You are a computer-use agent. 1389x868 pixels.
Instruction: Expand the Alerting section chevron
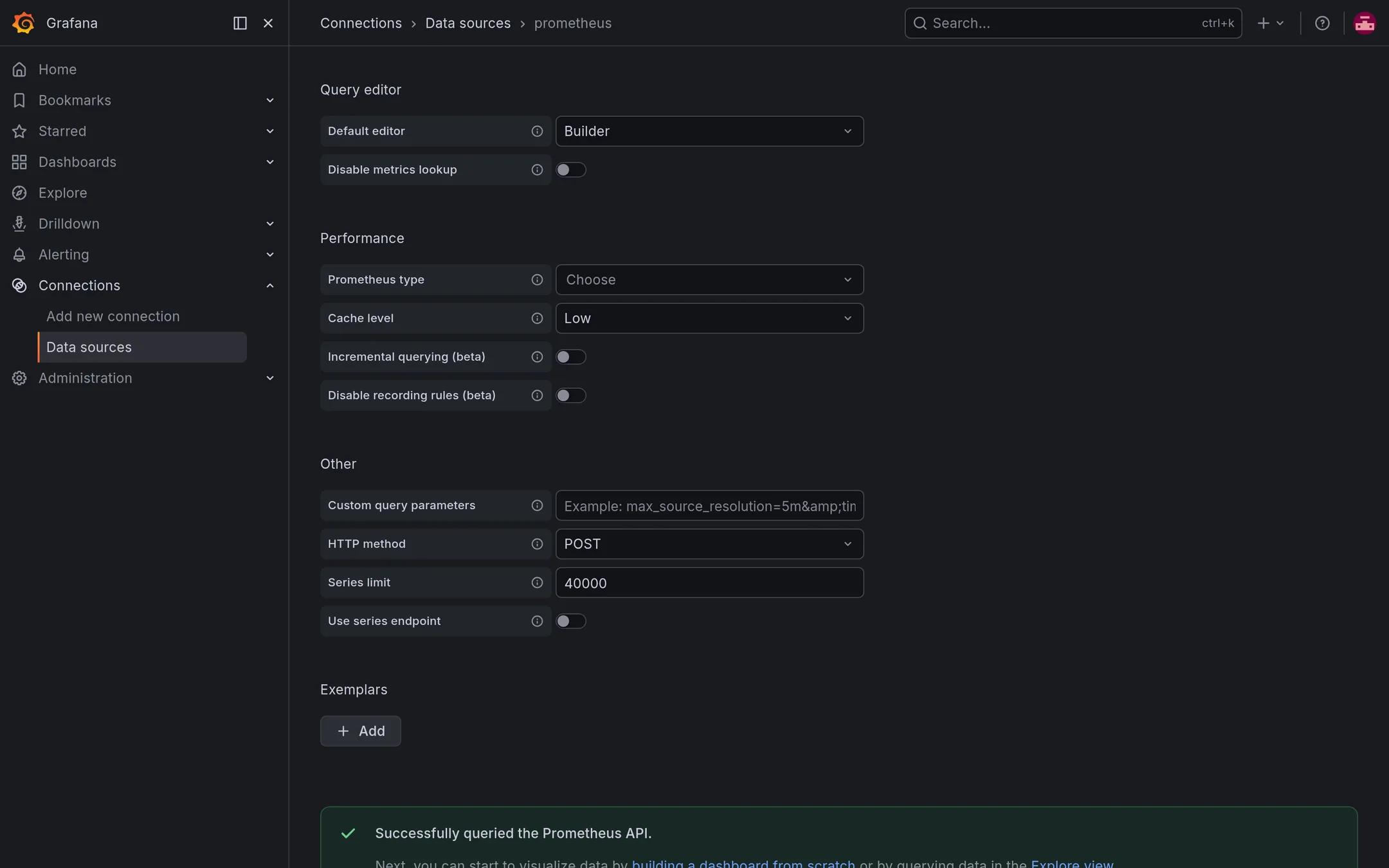[270, 255]
